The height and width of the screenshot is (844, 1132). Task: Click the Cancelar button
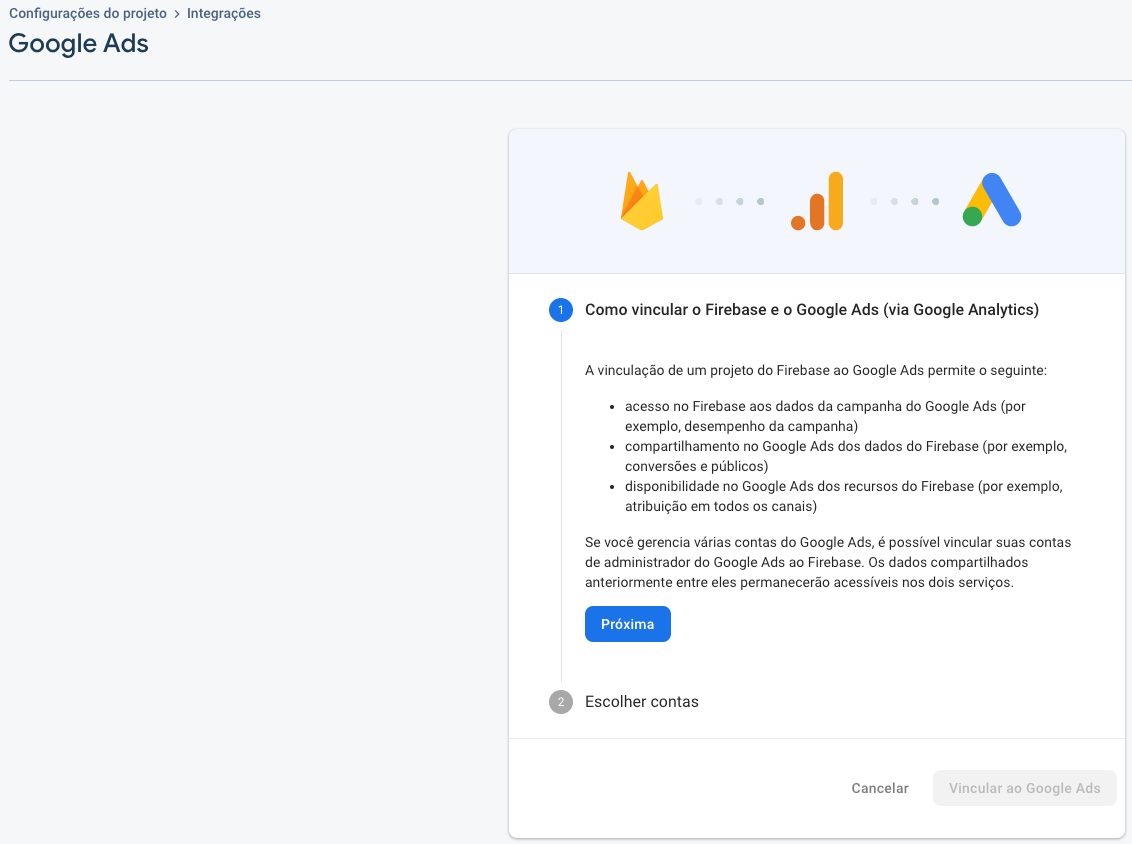[880, 788]
